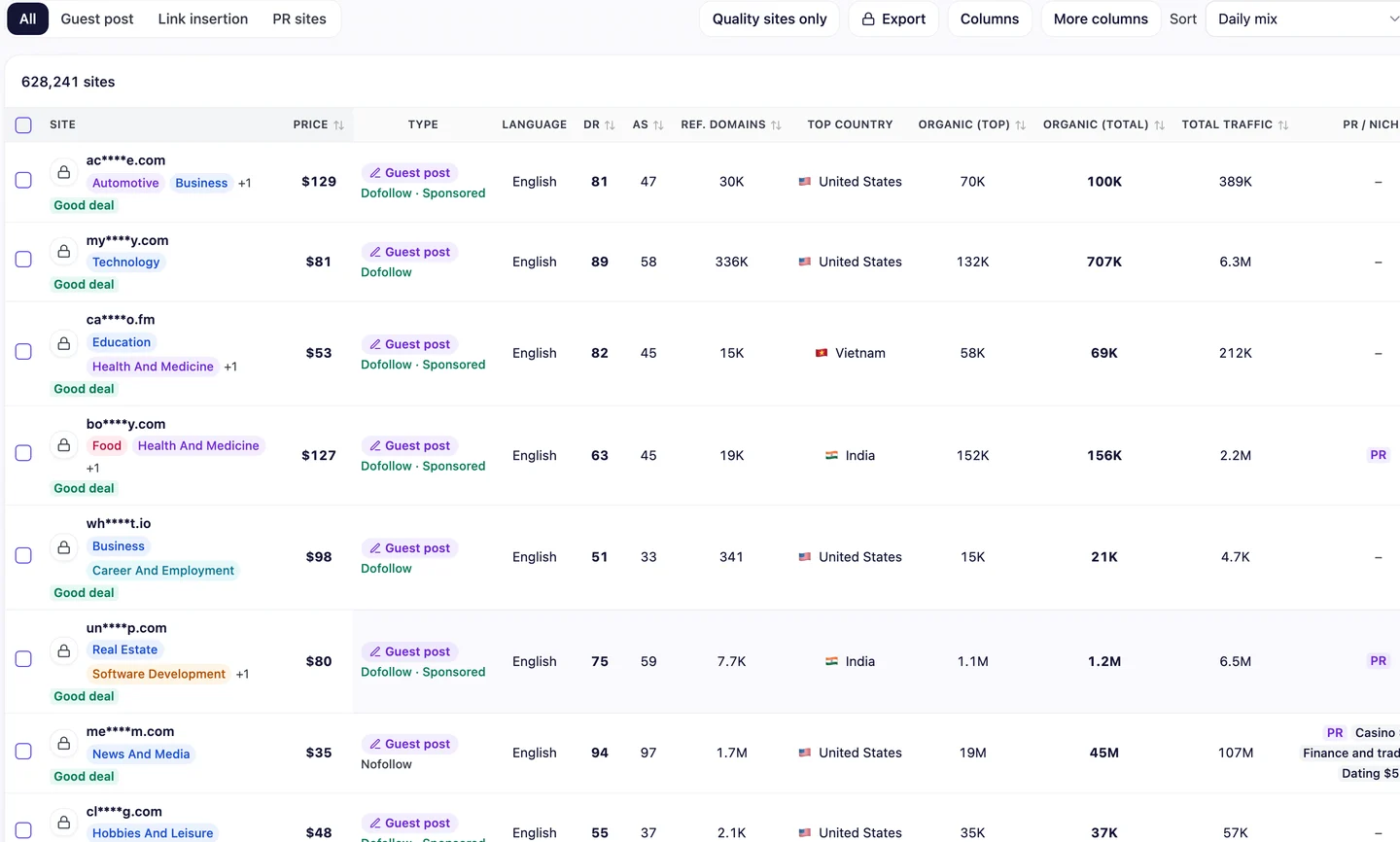This screenshot has width=1400, height=842.
Task: Check the box for ac****e.com row
Action: [23, 180]
